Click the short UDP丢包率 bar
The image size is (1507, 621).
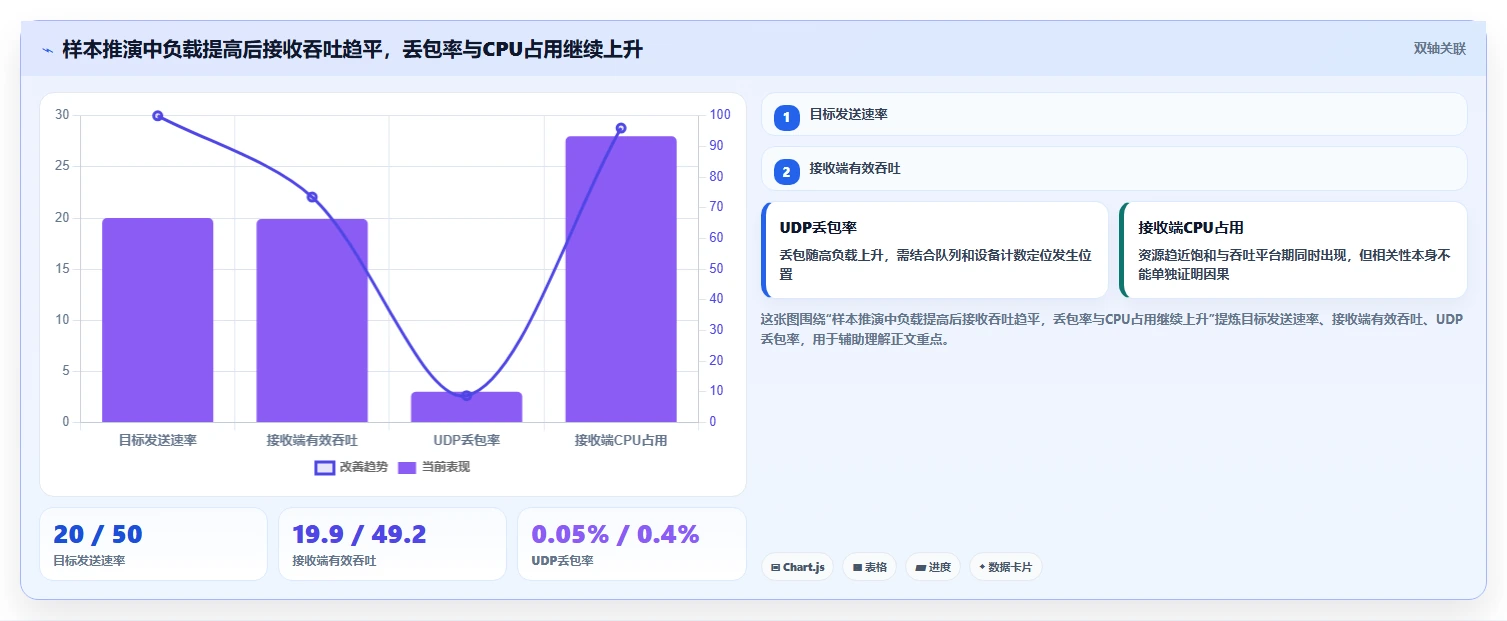[466, 407]
